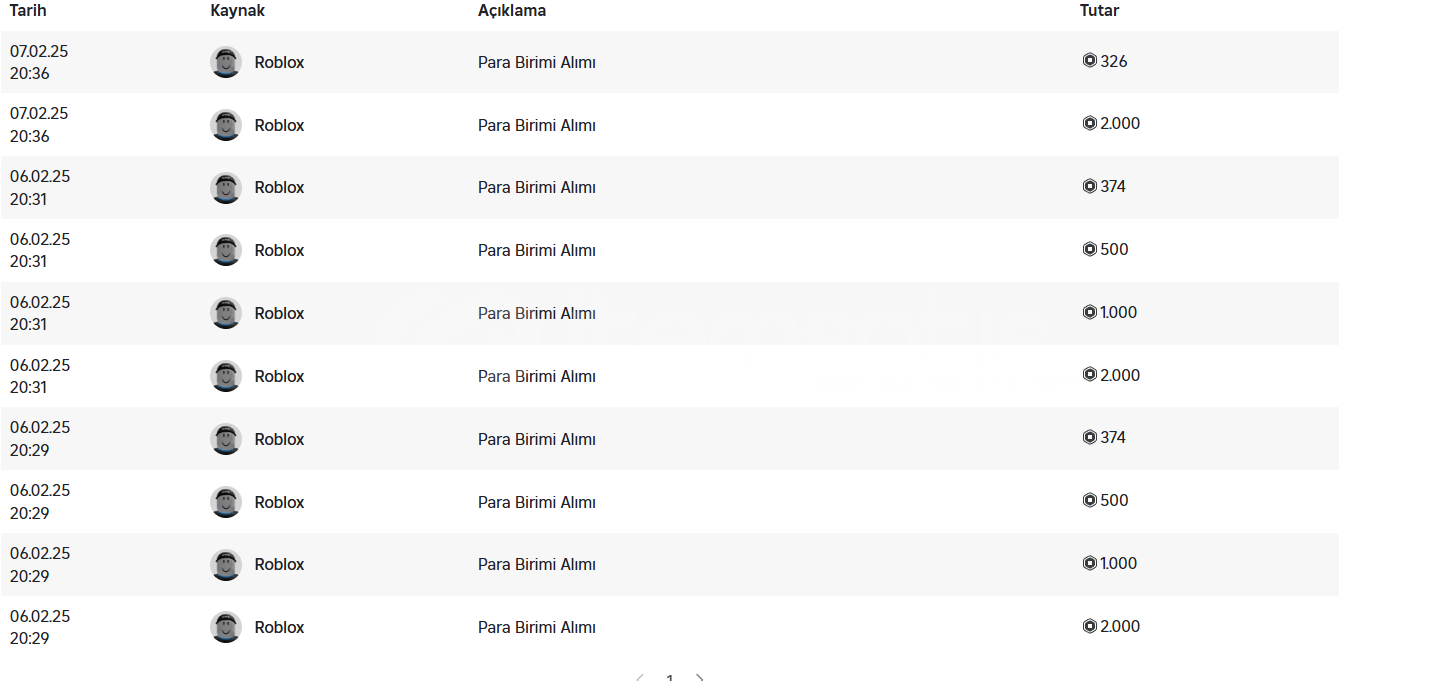Click the Roblox avatar in the last row
This screenshot has width=1454, height=681.
pyautogui.click(x=226, y=627)
